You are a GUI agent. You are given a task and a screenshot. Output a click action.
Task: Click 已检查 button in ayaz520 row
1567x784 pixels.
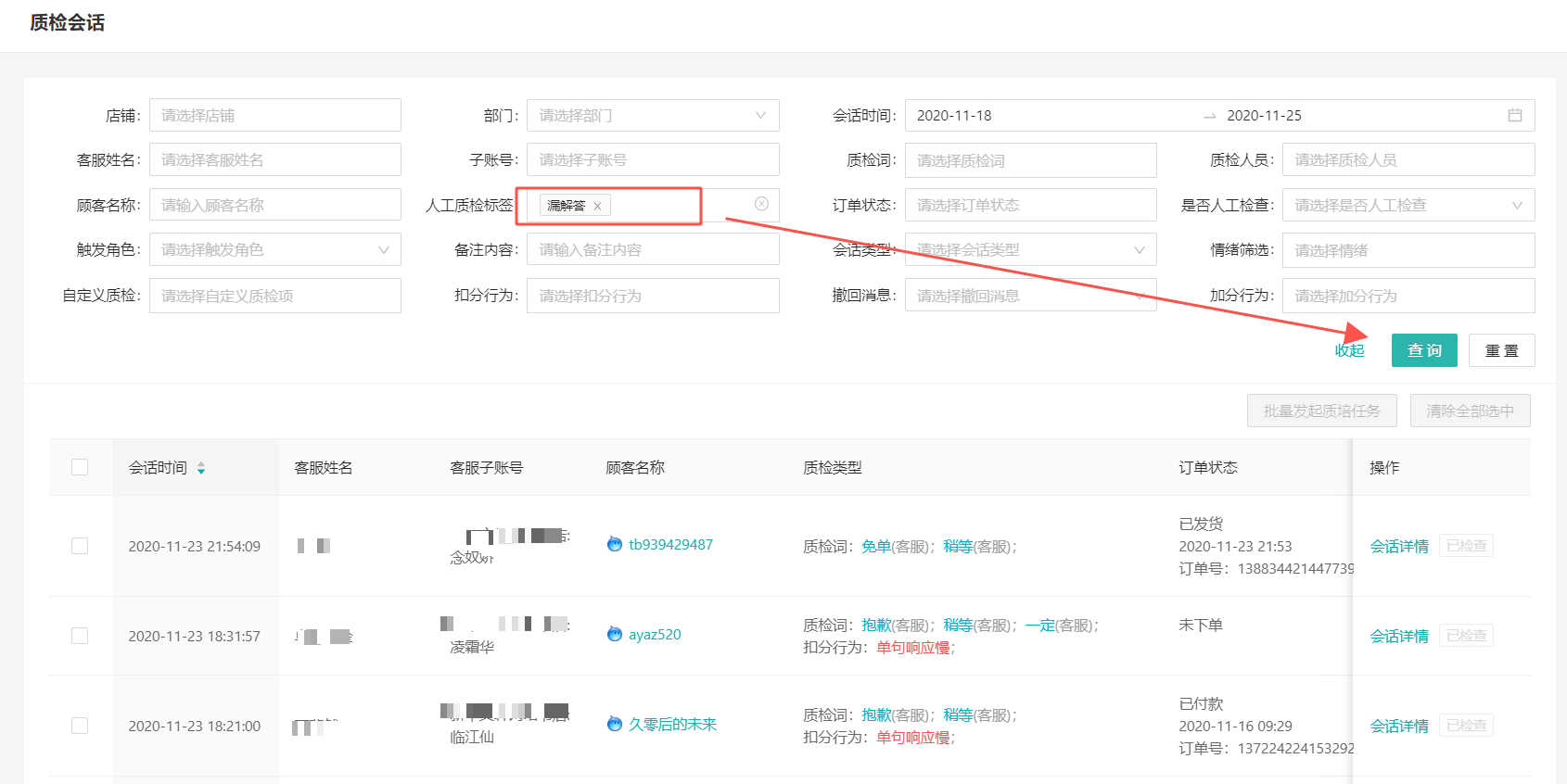(1466, 636)
